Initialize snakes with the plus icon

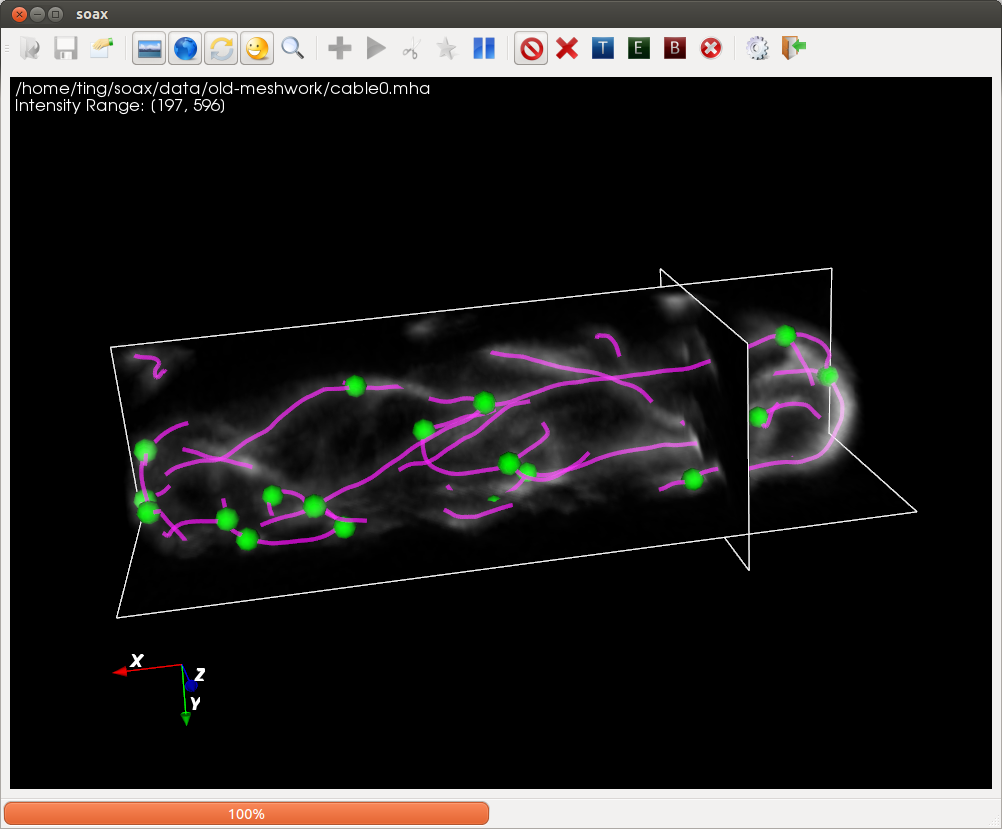pyautogui.click(x=339, y=48)
